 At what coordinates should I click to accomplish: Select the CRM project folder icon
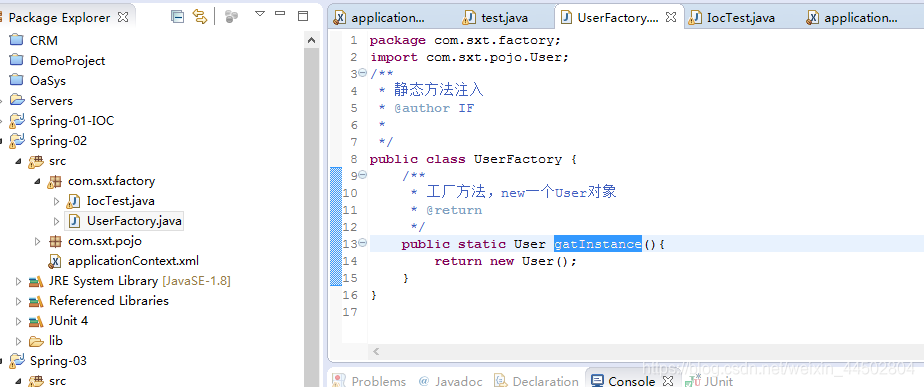tap(16, 40)
